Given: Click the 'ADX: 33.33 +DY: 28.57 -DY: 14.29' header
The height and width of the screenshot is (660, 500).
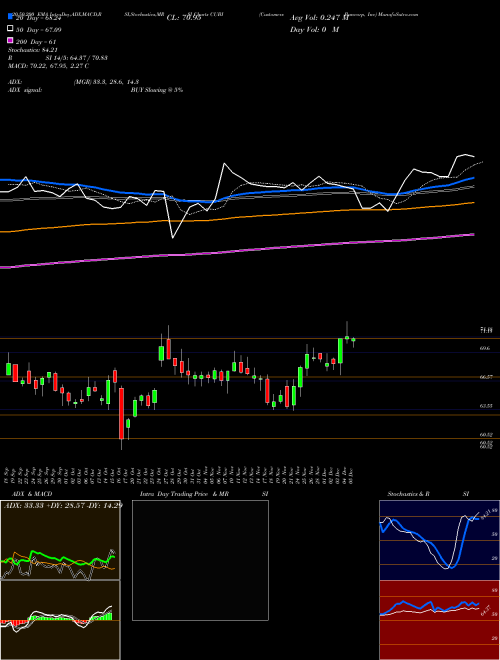Looking at the screenshot, I should (x=63, y=505).
